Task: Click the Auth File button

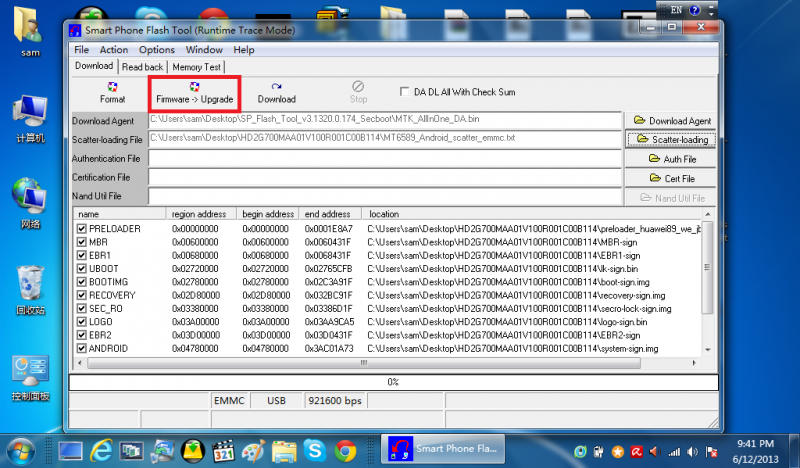Action: click(x=671, y=159)
